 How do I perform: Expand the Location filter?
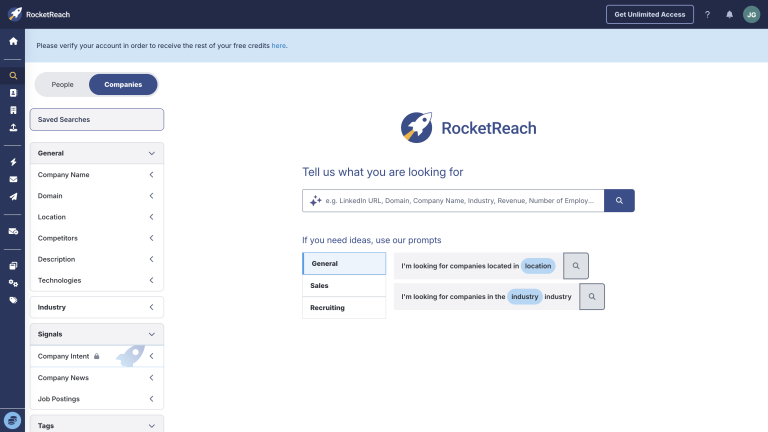(x=96, y=217)
